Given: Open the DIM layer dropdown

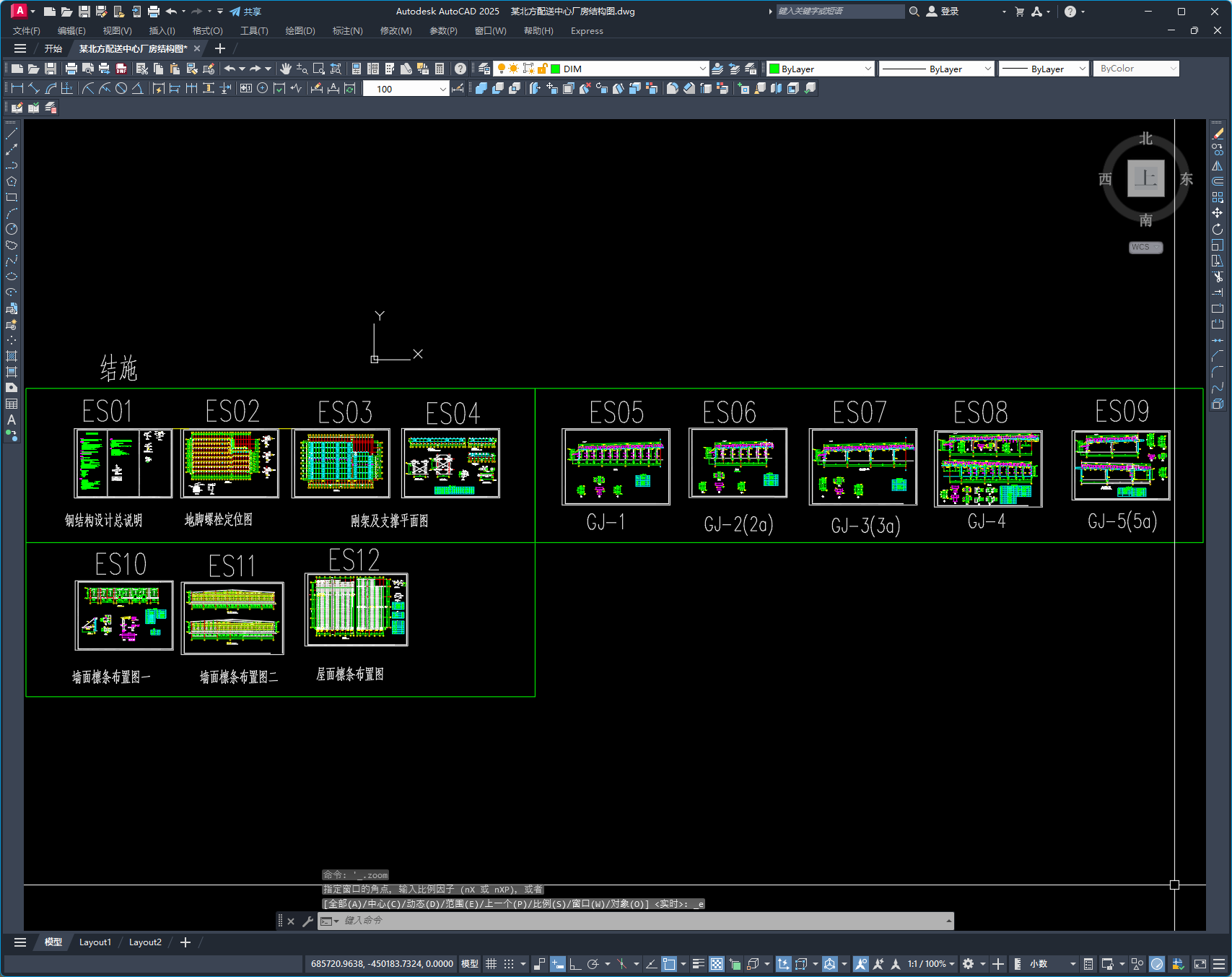Looking at the screenshot, I should click(702, 69).
